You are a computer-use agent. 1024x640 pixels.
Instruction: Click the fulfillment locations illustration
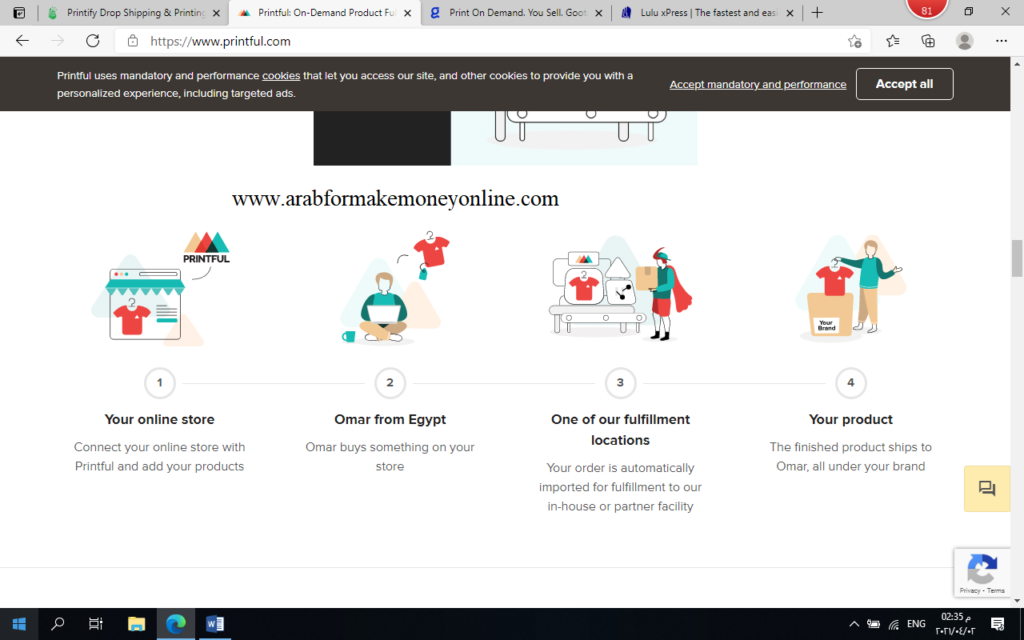click(620, 289)
